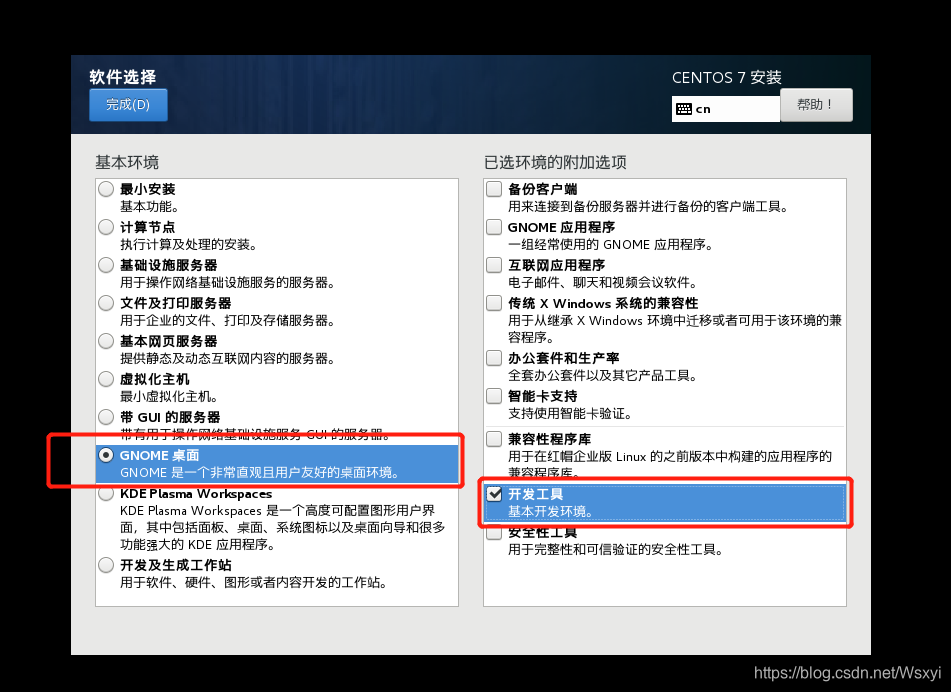951x692 pixels.
Task: Click the 基本环境 section heading
Action: [x=127, y=163]
